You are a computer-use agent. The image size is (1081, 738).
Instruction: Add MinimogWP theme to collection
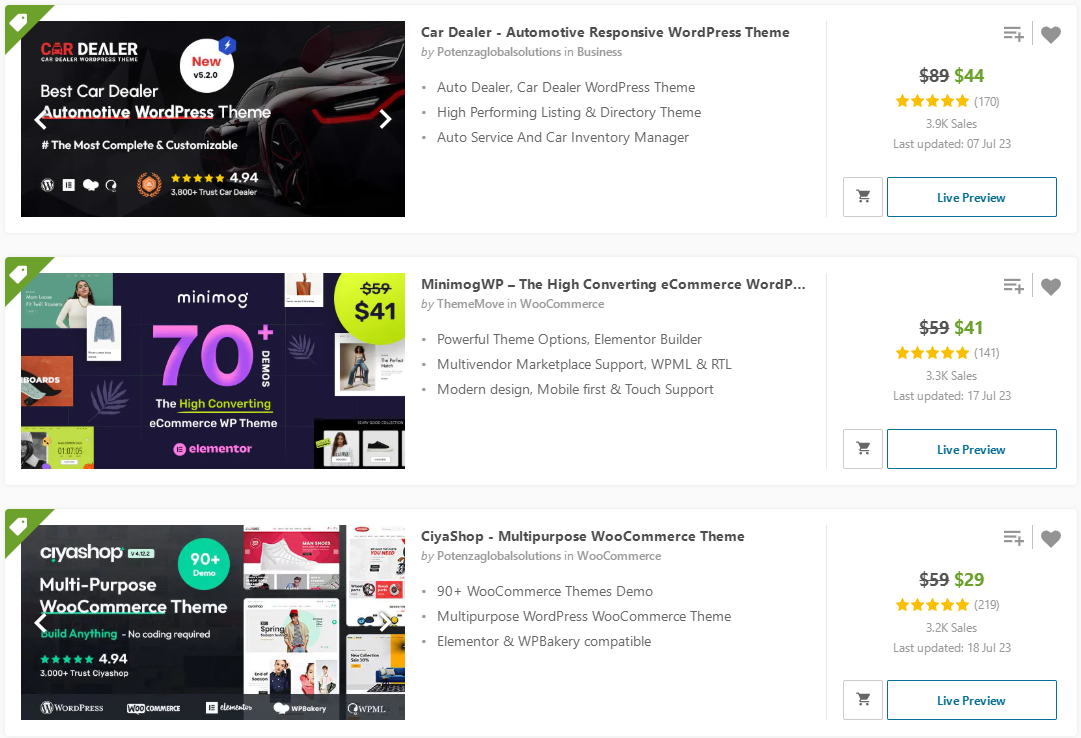tap(1013, 286)
